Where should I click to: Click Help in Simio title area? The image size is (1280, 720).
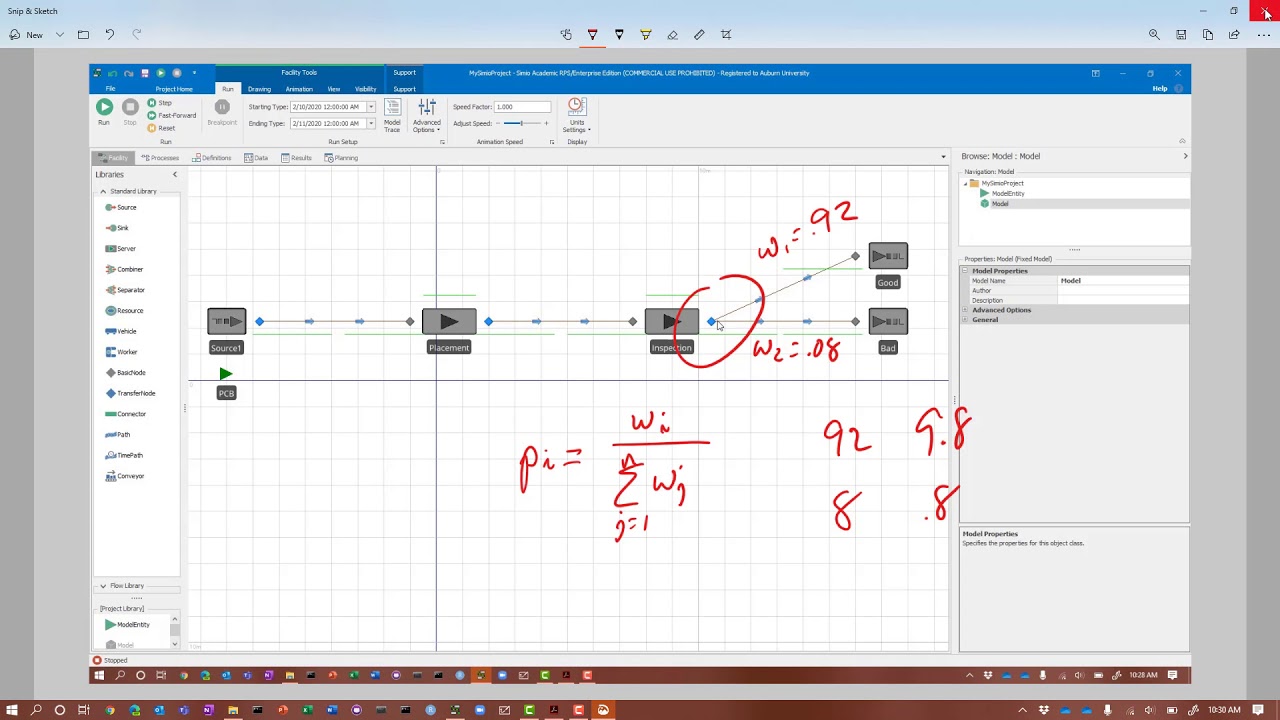(1159, 89)
